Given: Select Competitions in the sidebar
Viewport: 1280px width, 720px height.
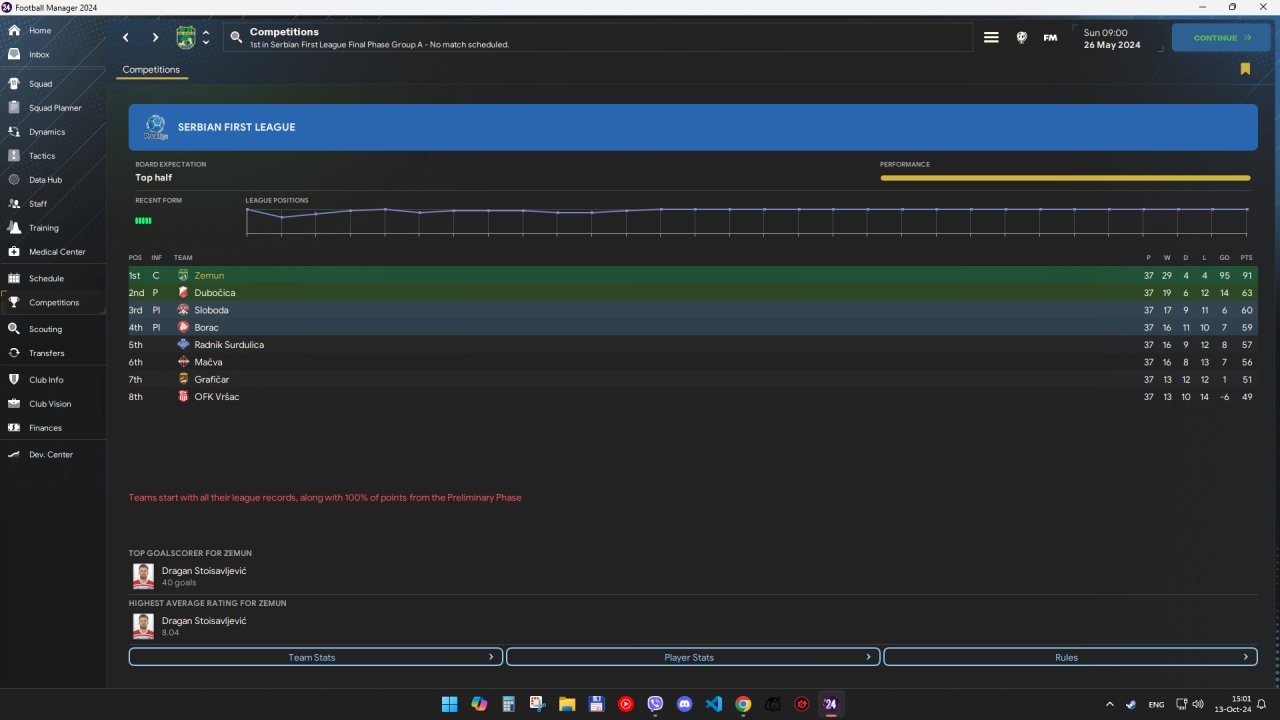Looking at the screenshot, I should click(54, 302).
